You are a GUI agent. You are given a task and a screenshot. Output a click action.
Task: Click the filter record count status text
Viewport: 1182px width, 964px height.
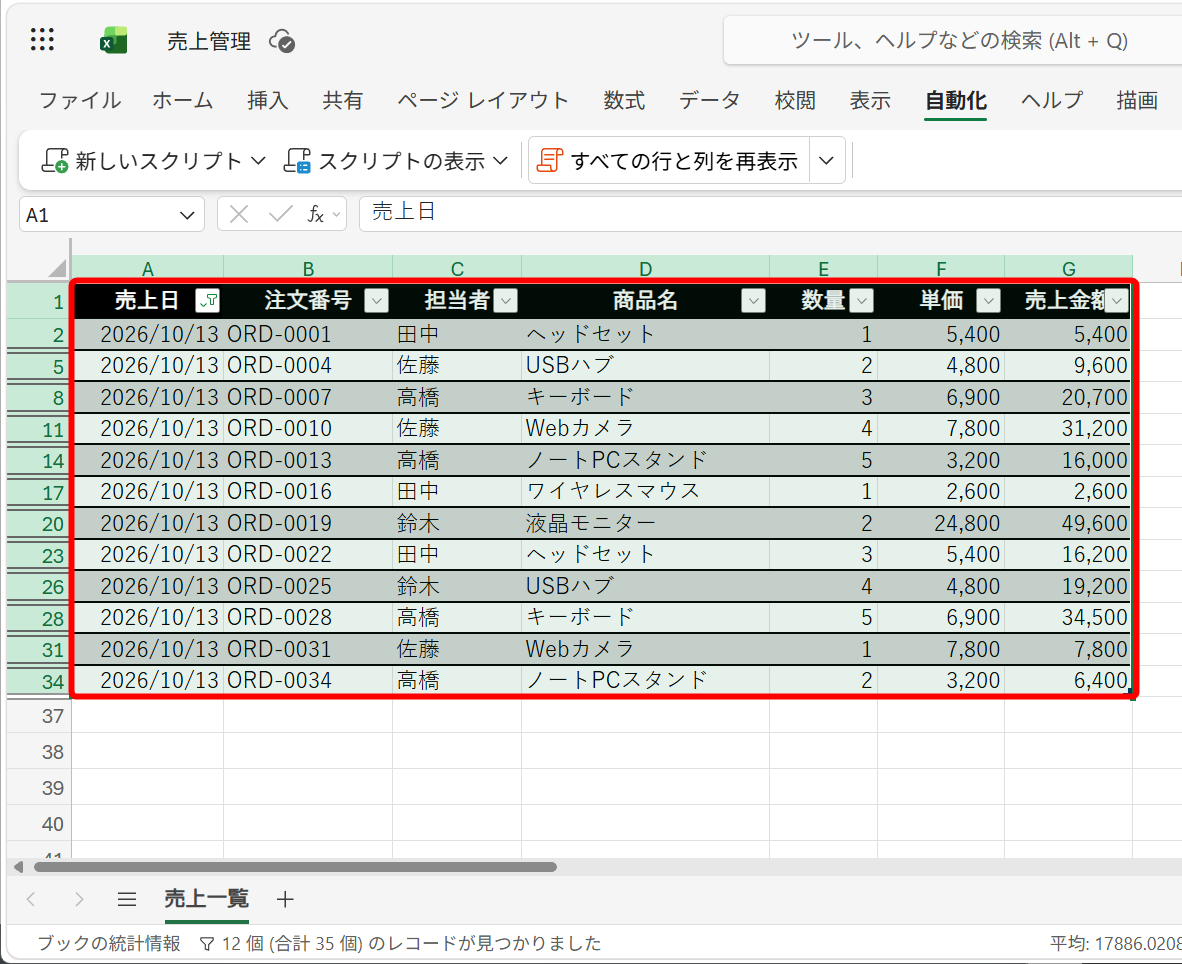click(400, 943)
